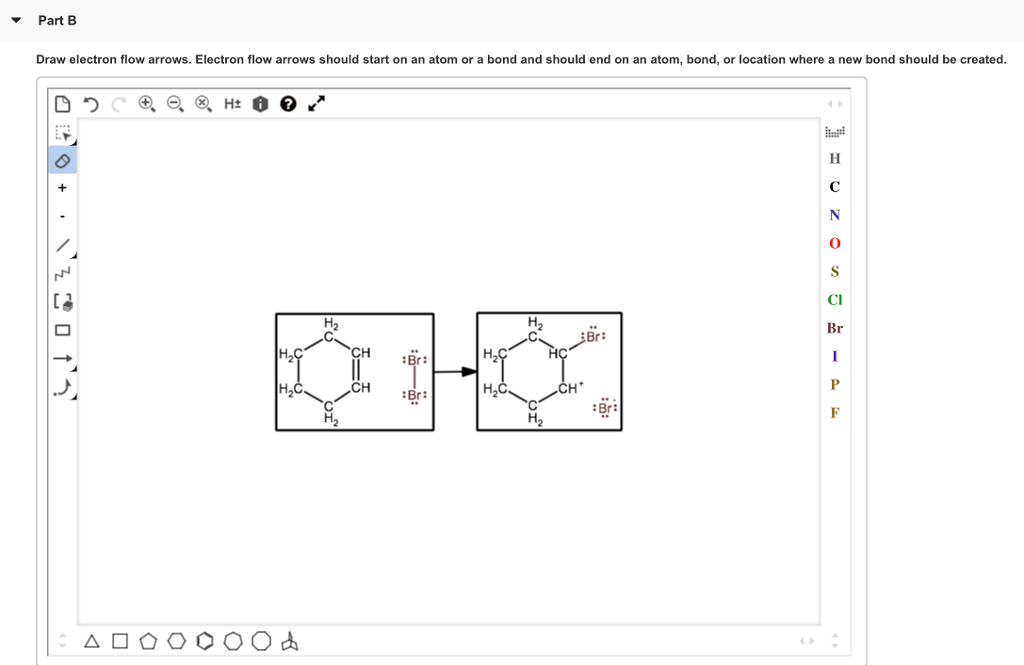
Task: Select the Eraser tool
Action: 62,158
